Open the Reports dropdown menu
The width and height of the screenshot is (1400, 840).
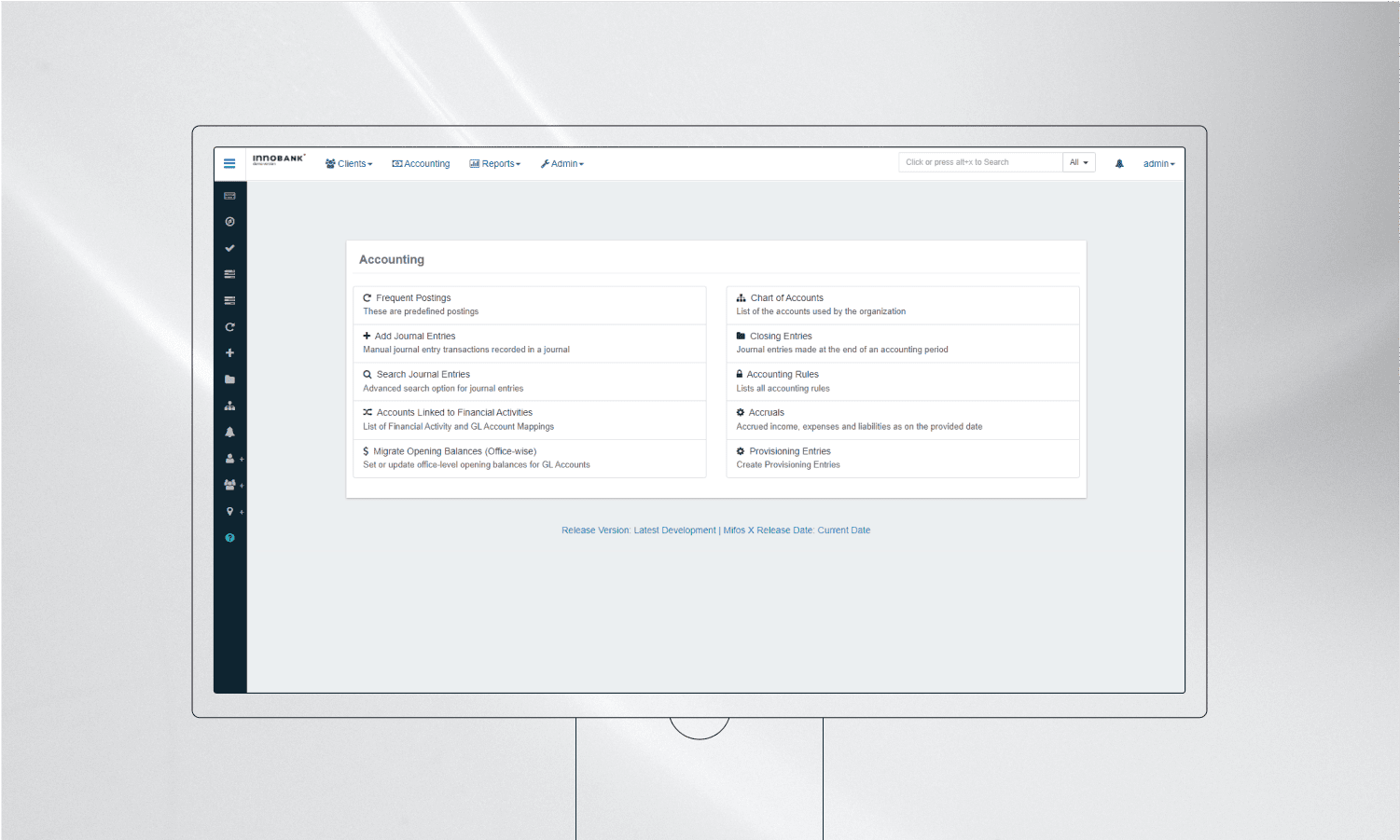(495, 163)
